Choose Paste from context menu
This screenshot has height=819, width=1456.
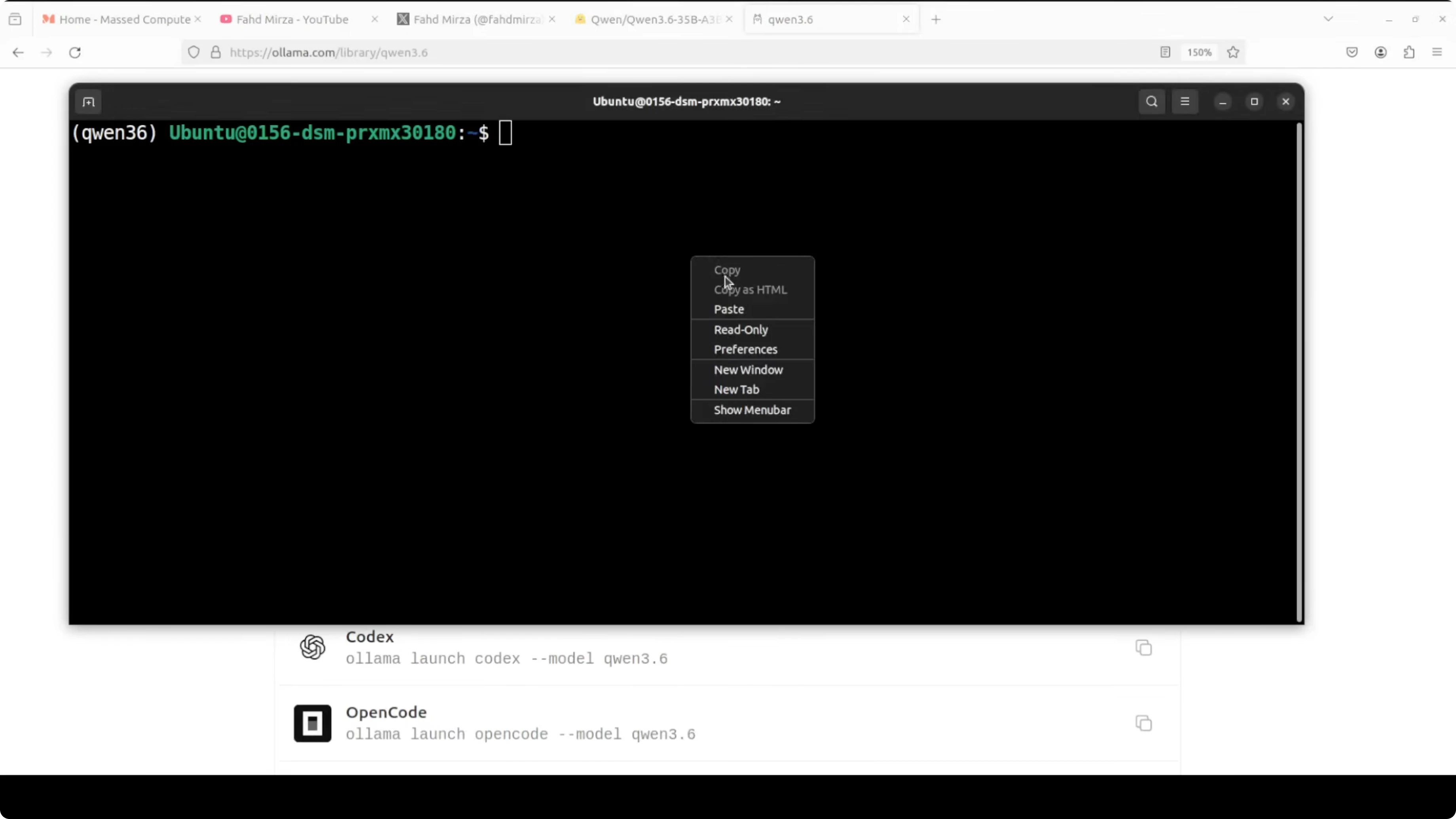tap(728, 309)
